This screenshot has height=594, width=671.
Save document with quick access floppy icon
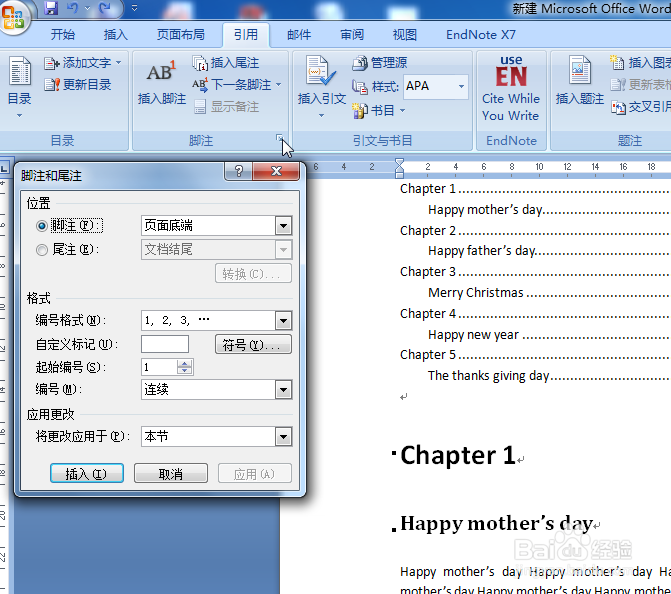pyautogui.click(x=51, y=8)
